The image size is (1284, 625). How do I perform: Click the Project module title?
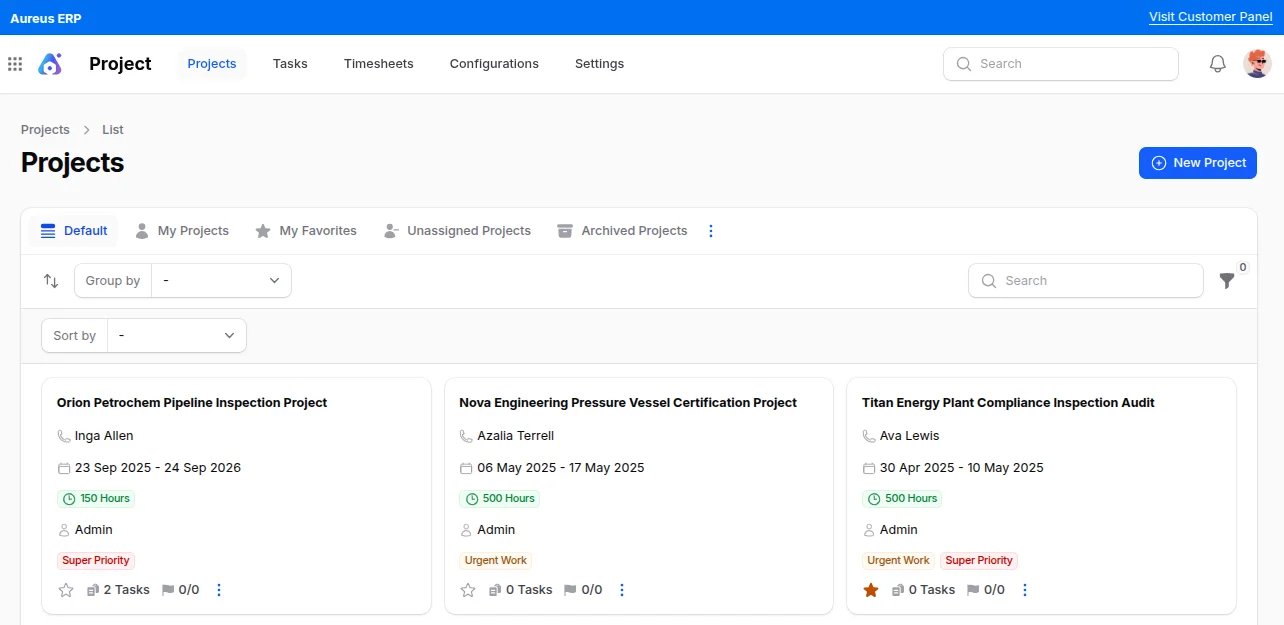pyautogui.click(x=120, y=64)
